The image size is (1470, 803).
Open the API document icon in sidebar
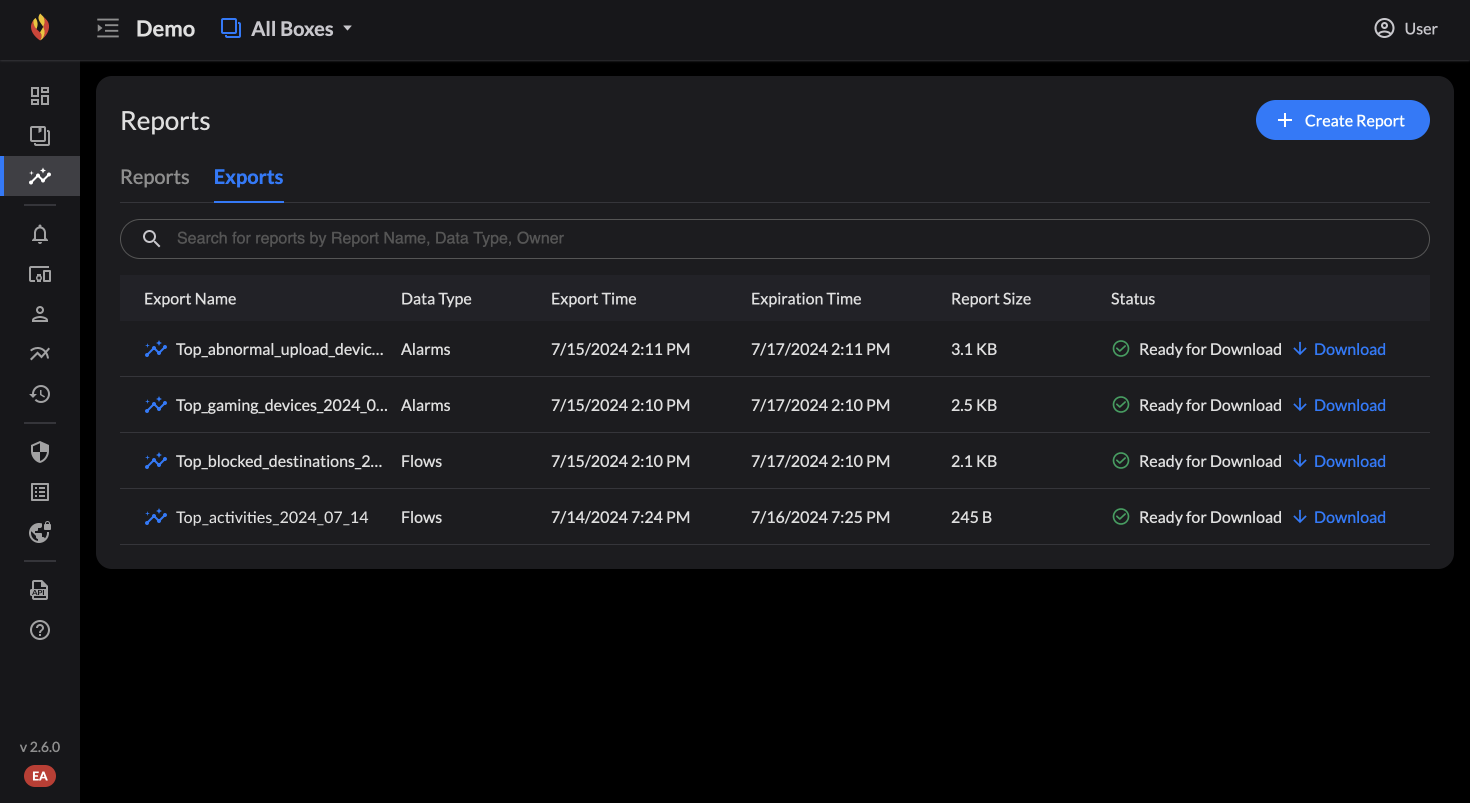point(40,590)
